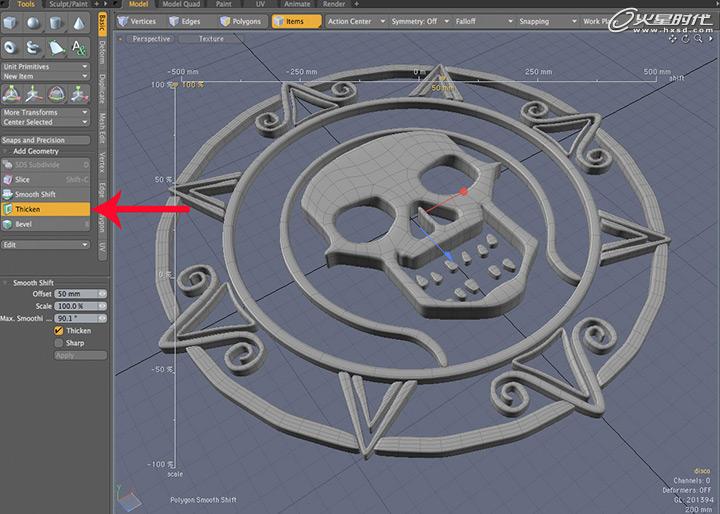Select the vertical Basic tab
Image resolution: width=720 pixels, height=514 pixels.
[102, 25]
